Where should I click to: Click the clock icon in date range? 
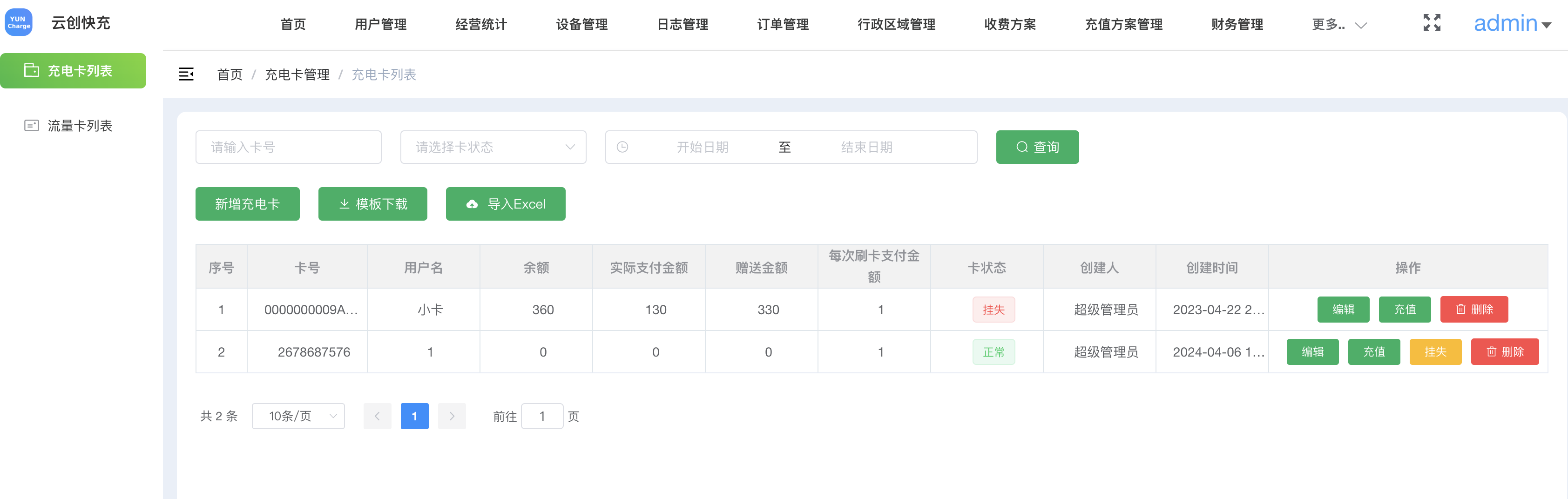click(622, 147)
